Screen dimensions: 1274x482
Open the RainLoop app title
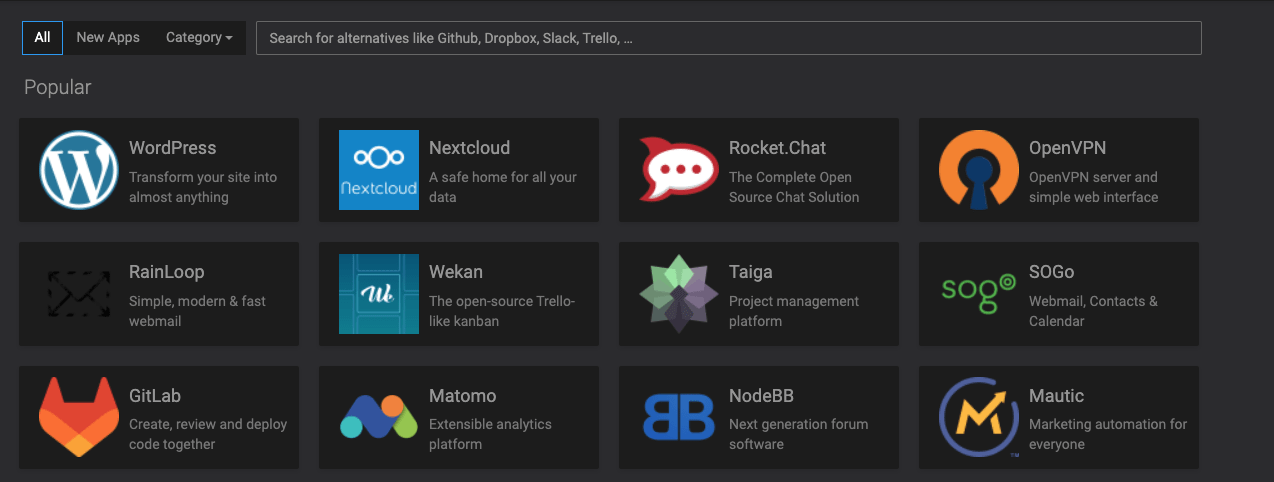click(x=166, y=272)
